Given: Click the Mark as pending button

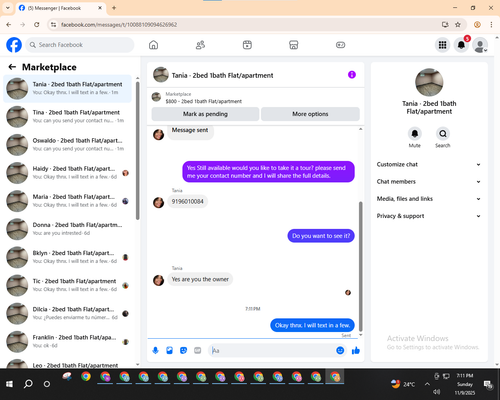Looking at the screenshot, I should [x=205, y=114].
